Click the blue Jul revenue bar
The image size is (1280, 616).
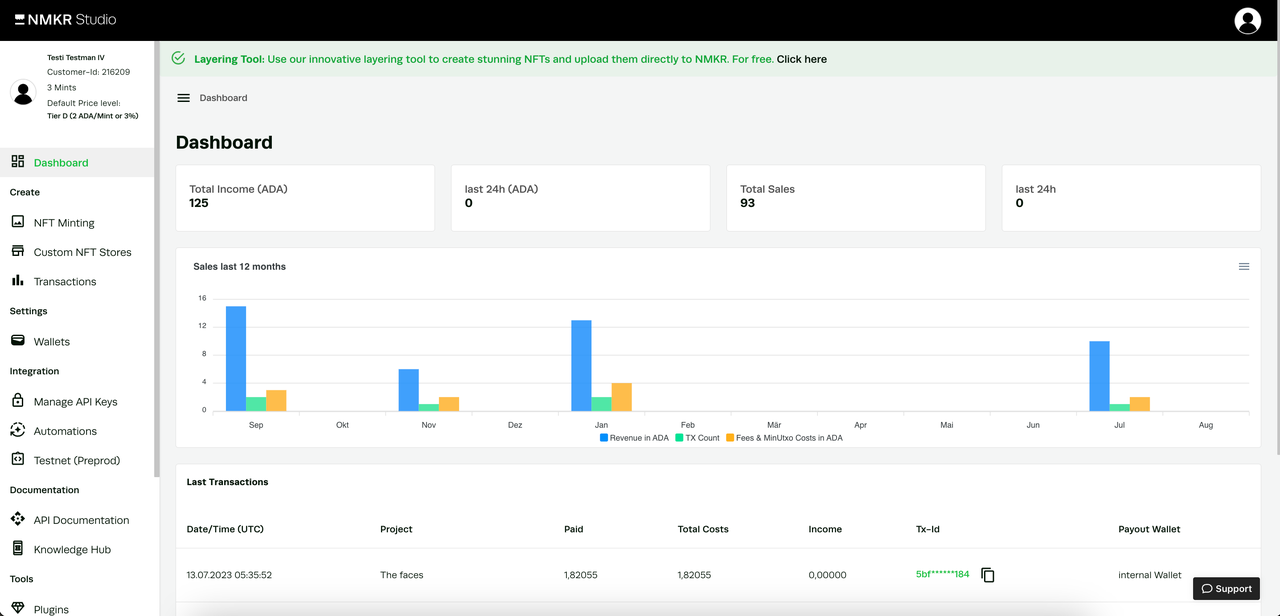click(1099, 376)
